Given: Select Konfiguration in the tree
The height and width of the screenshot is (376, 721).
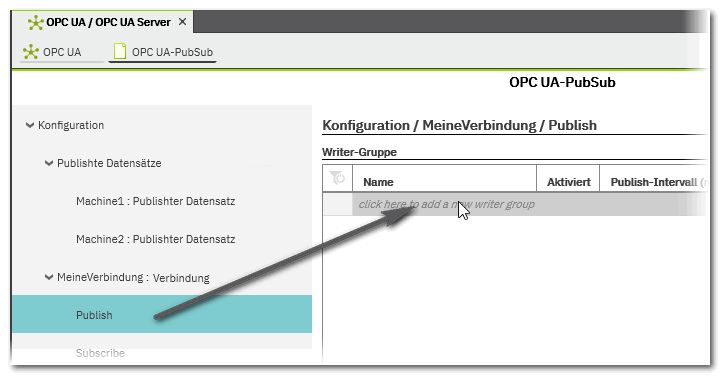Looking at the screenshot, I should coord(71,125).
